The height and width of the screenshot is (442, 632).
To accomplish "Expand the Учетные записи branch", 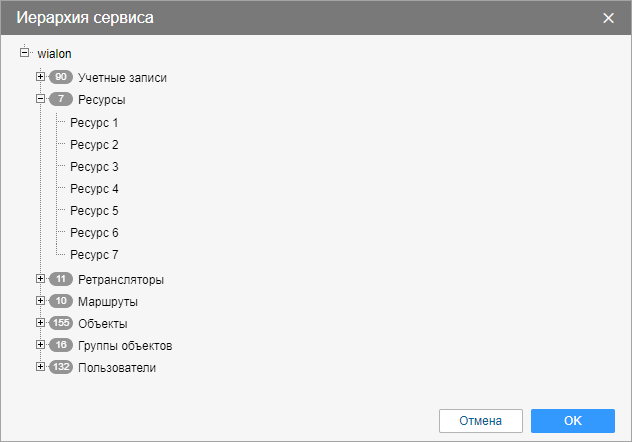I will pyautogui.click(x=40, y=77).
